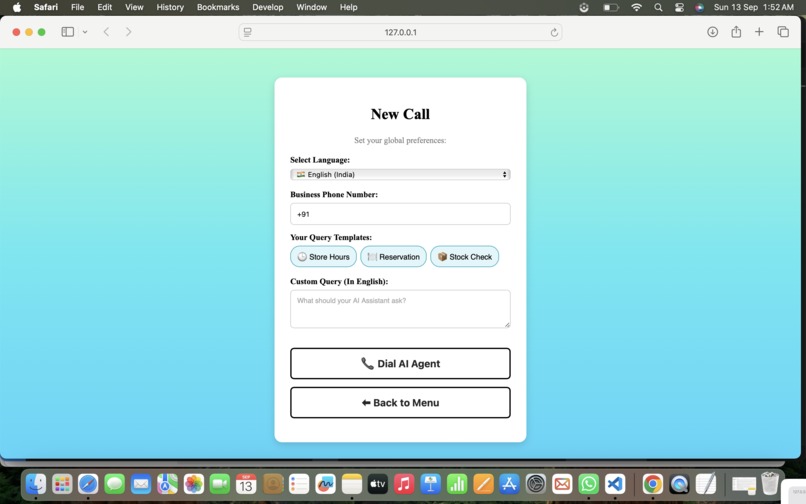Open the Apple menu
Screen dimensions: 806x504
17,7
